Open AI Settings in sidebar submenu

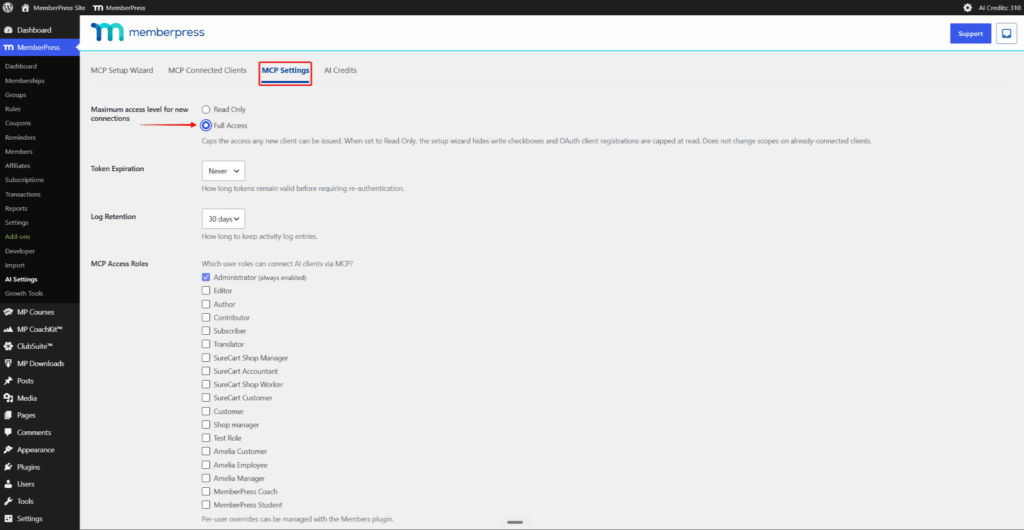(x=21, y=279)
